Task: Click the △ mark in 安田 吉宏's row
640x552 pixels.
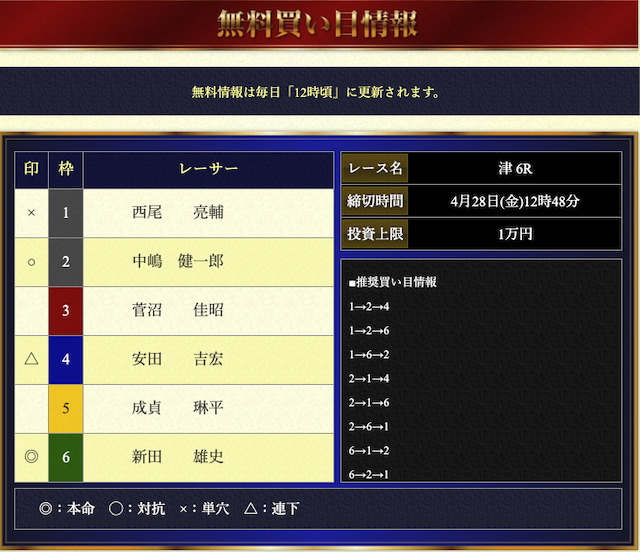Action: 31,359
